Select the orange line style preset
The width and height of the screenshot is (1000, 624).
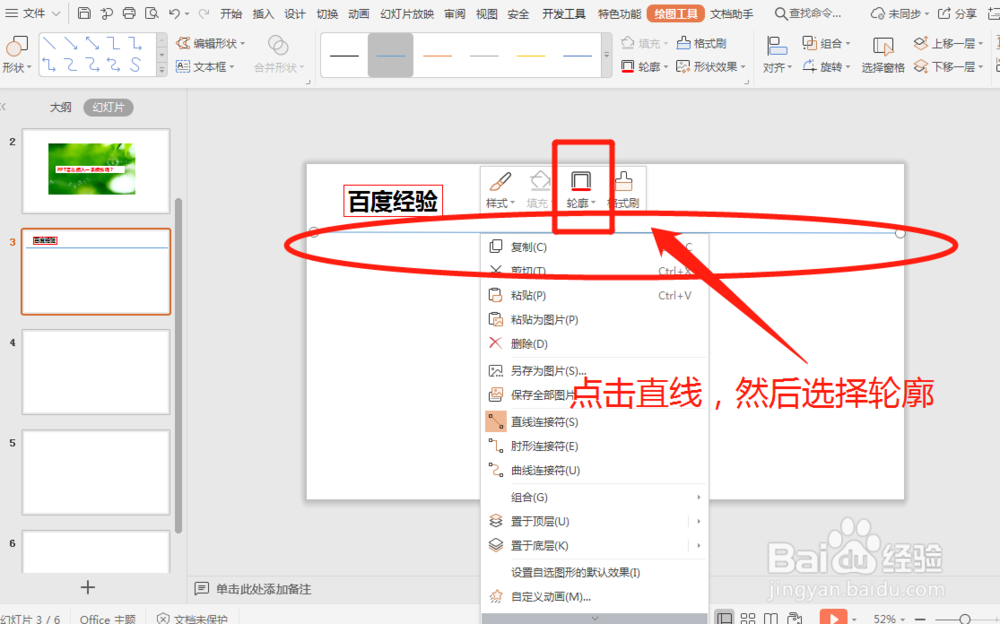tap(438, 56)
